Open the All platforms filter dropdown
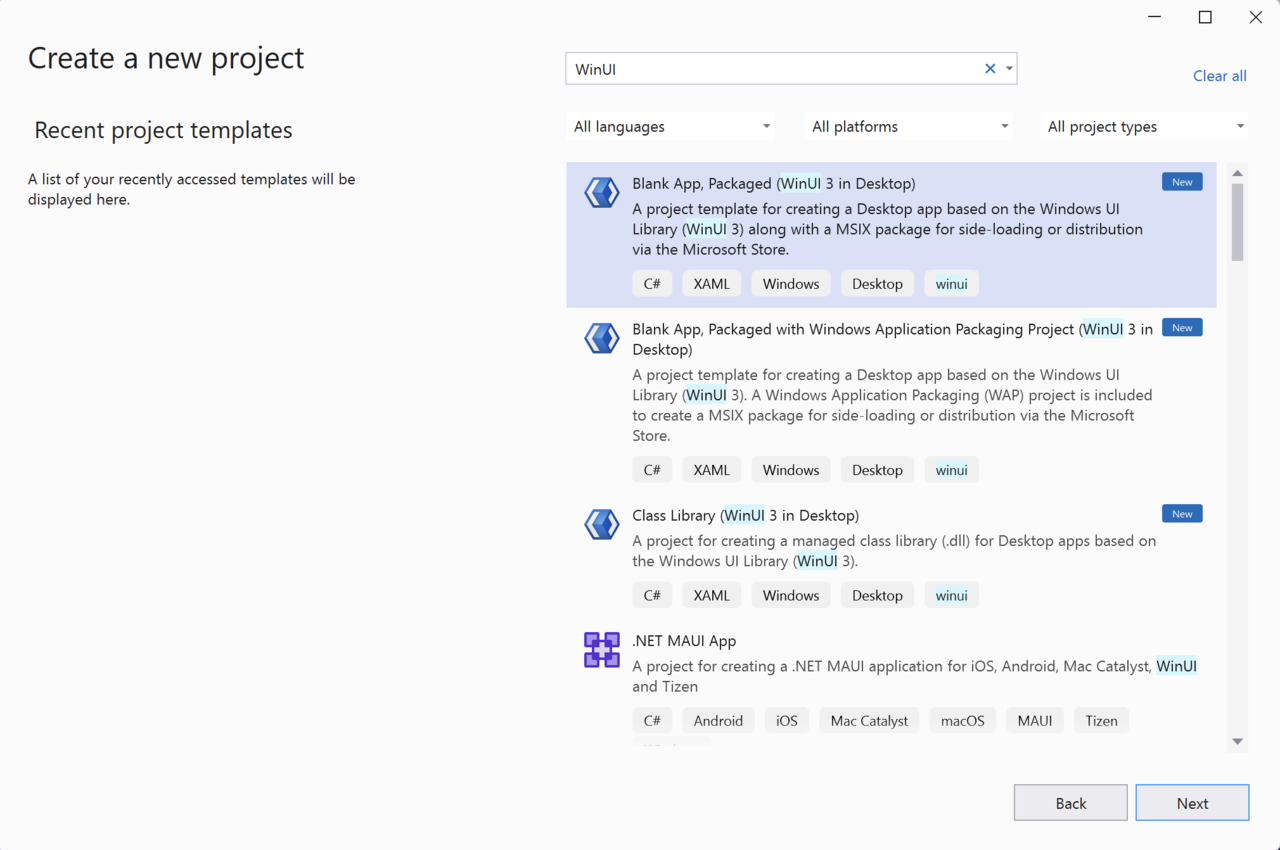This screenshot has width=1280, height=850. (910, 127)
